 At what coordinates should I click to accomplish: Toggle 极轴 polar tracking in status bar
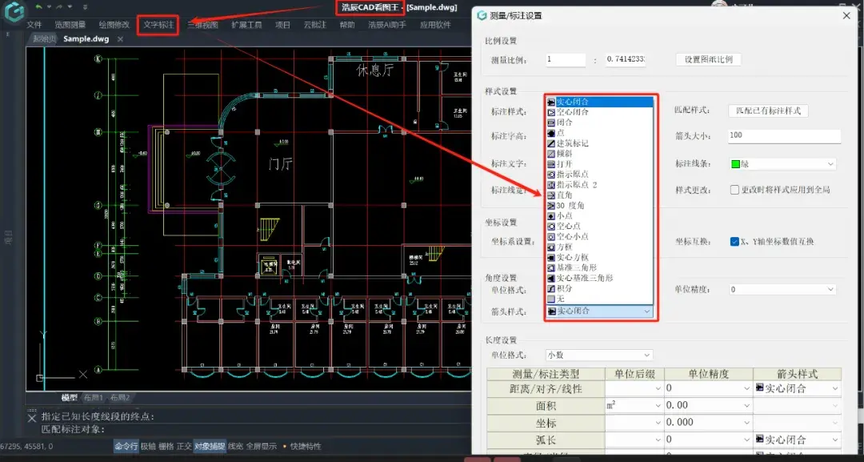148,446
